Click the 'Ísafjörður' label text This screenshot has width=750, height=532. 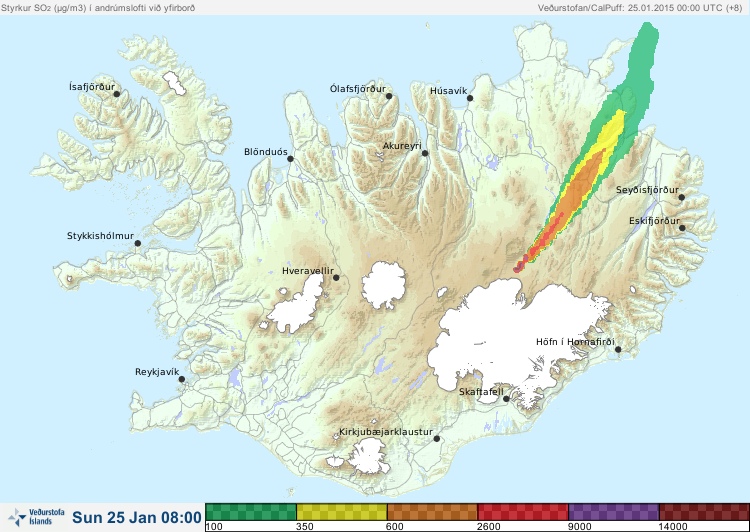click(x=92, y=87)
